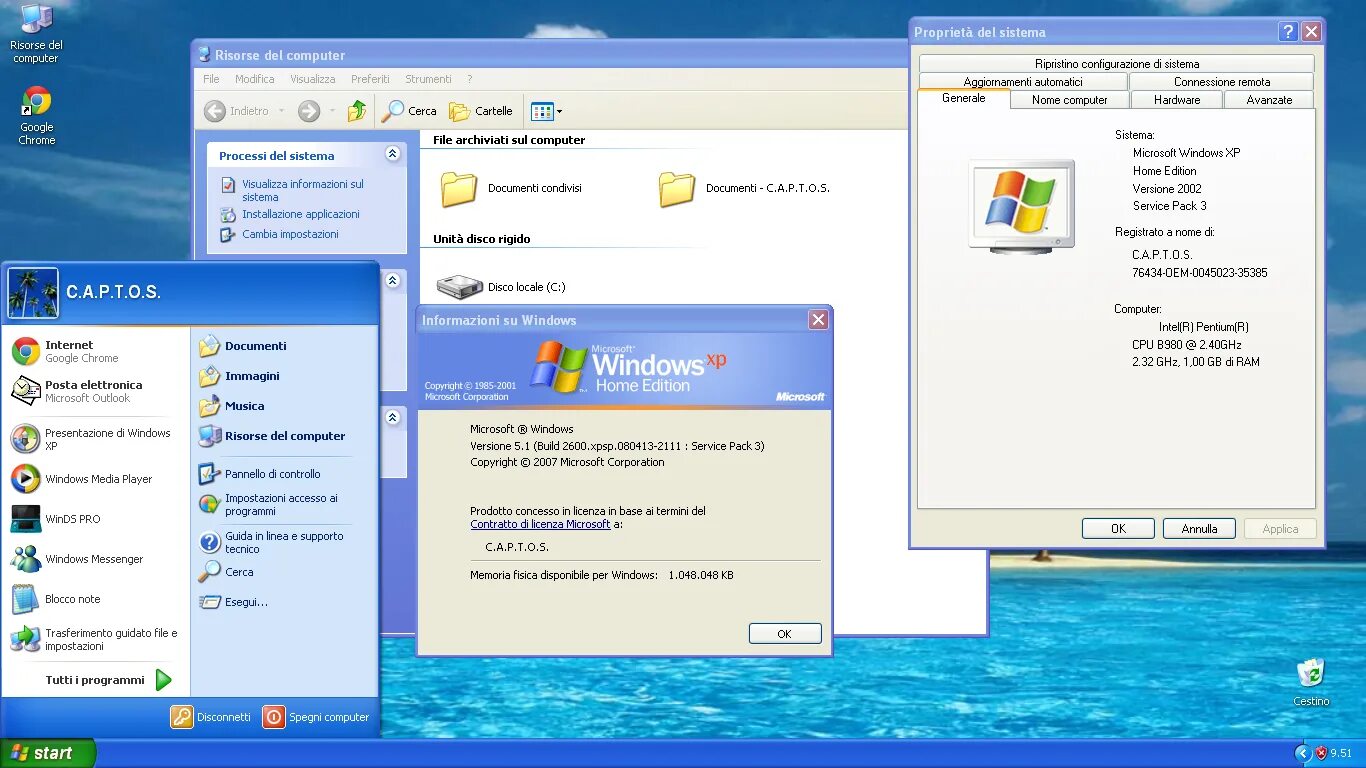Open the Indietro history dropdown arrow
This screenshot has height=768, width=1366.
281,111
